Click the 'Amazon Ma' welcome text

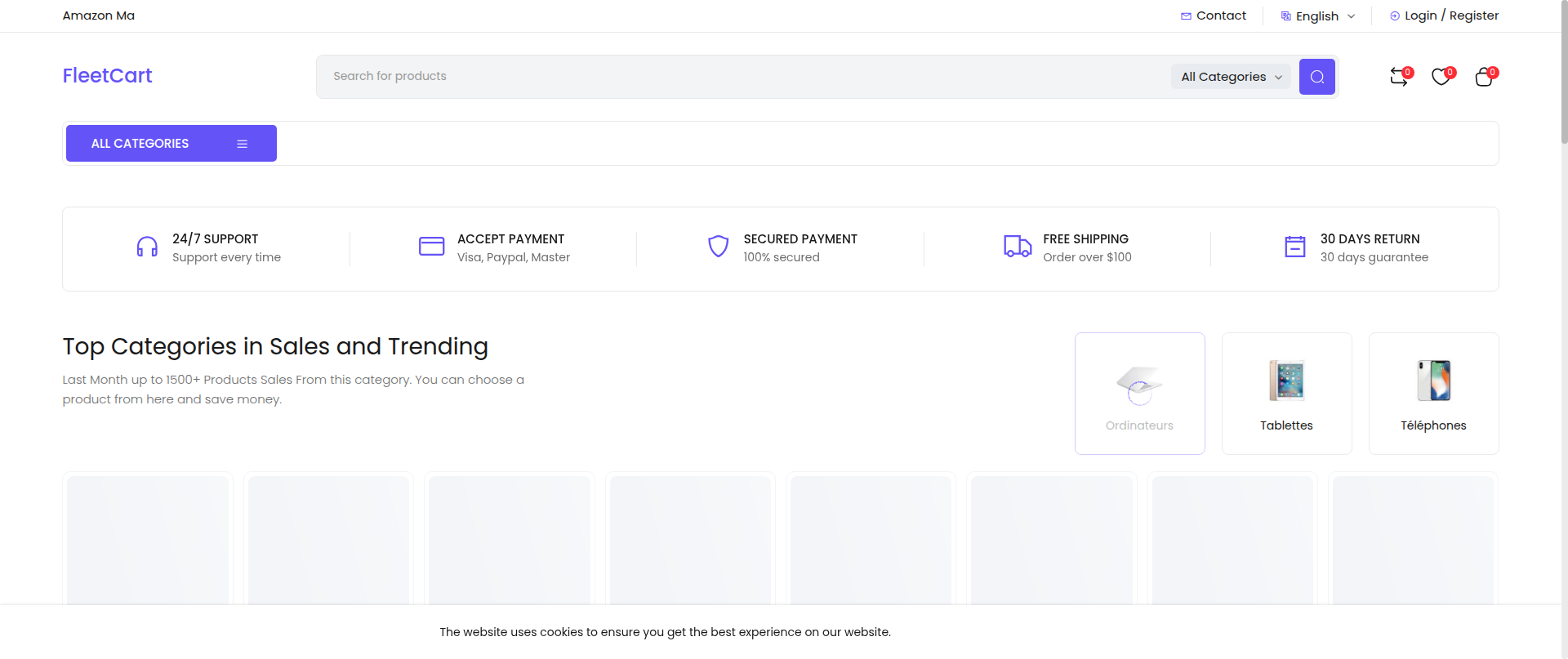99,16
